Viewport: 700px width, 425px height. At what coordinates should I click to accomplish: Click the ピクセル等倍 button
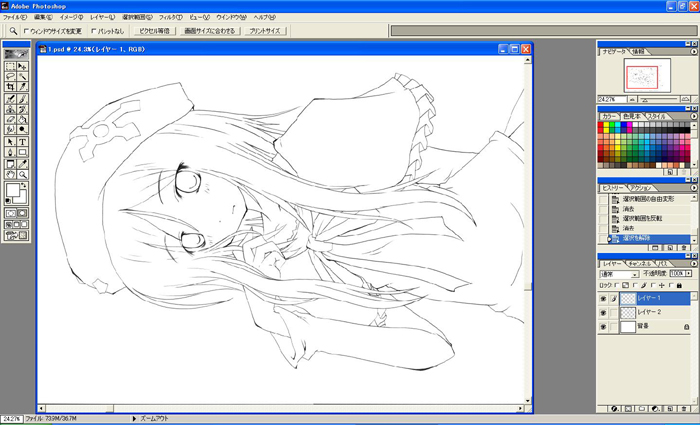pyautogui.click(x=155, y=31)
